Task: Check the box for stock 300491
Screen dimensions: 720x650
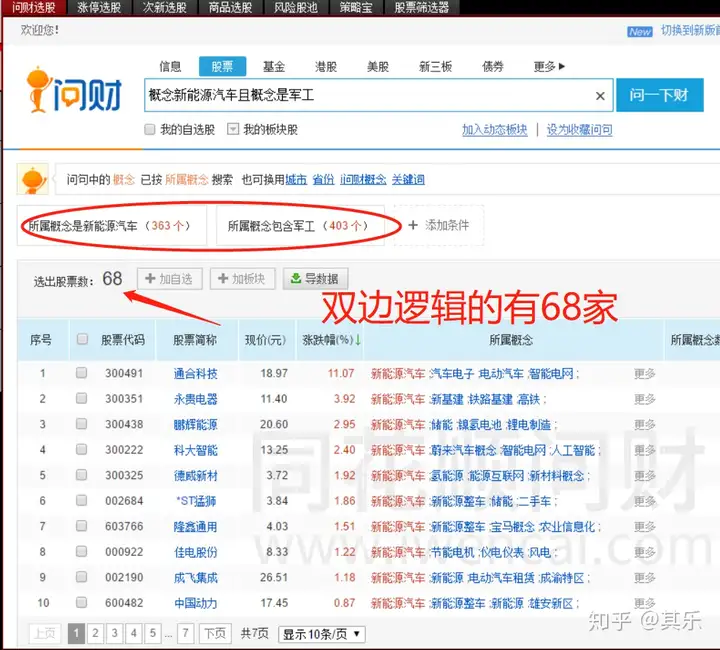Action: click(81, 372)
